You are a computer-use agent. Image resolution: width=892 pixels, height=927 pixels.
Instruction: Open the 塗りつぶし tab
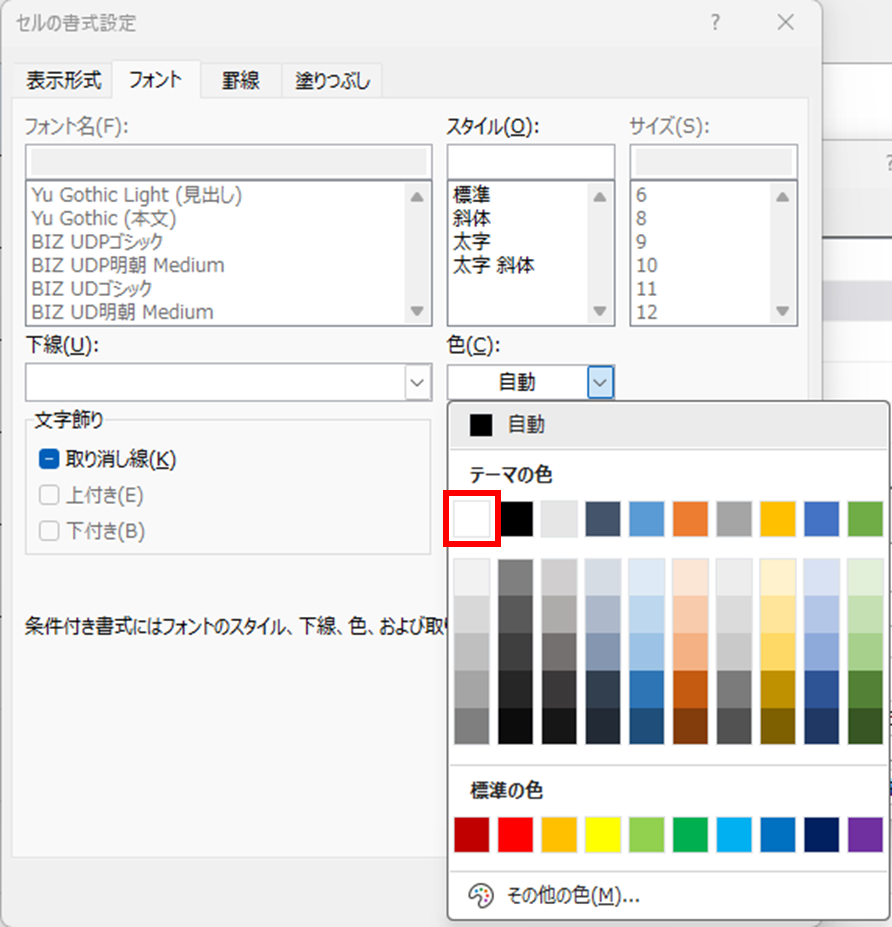click(x=332, y=80)
